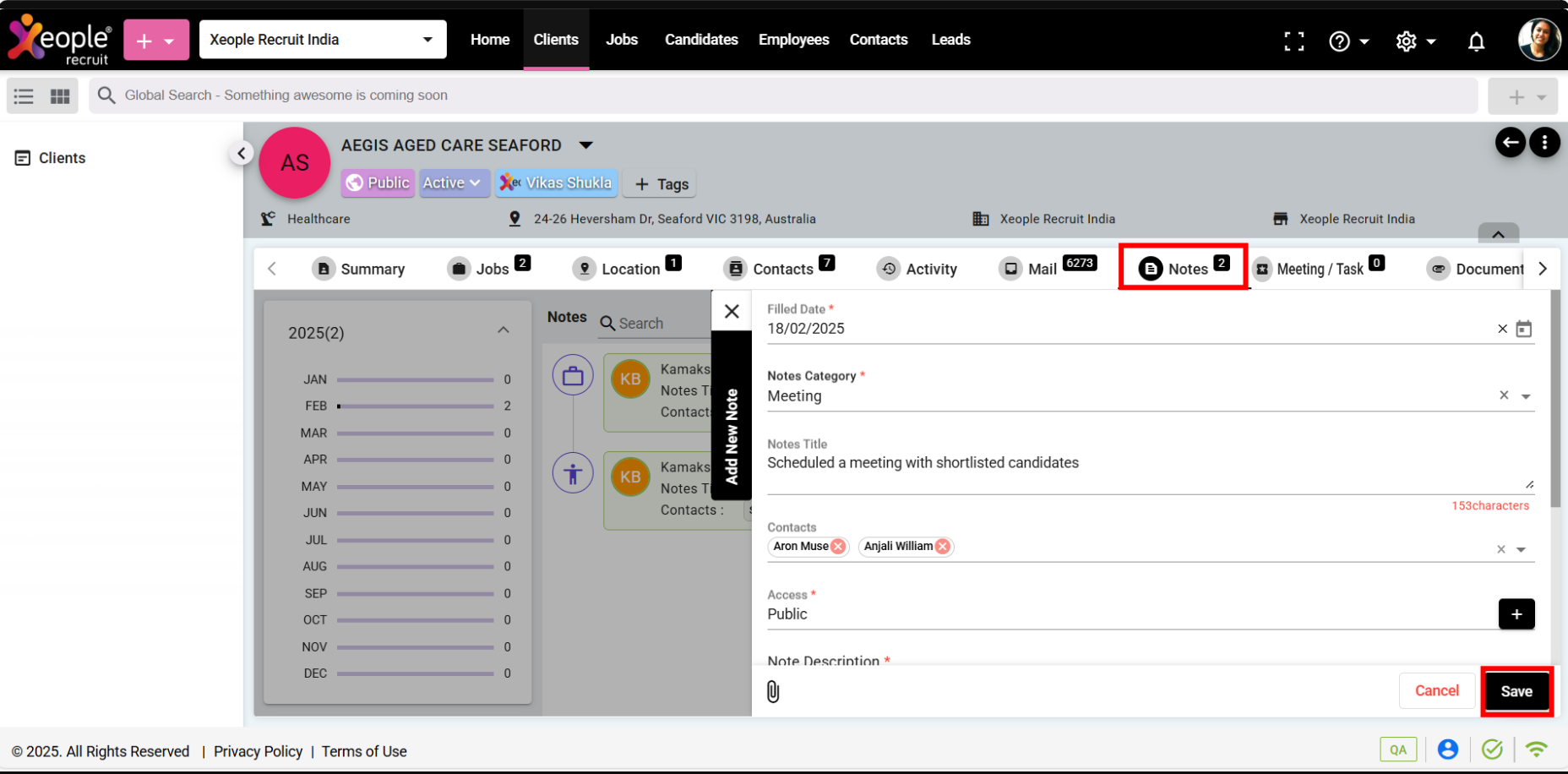Switch to the Jobs tab
Image resolution: width=1568 pixels, height=774 pixels.
[x=488, y=268]
